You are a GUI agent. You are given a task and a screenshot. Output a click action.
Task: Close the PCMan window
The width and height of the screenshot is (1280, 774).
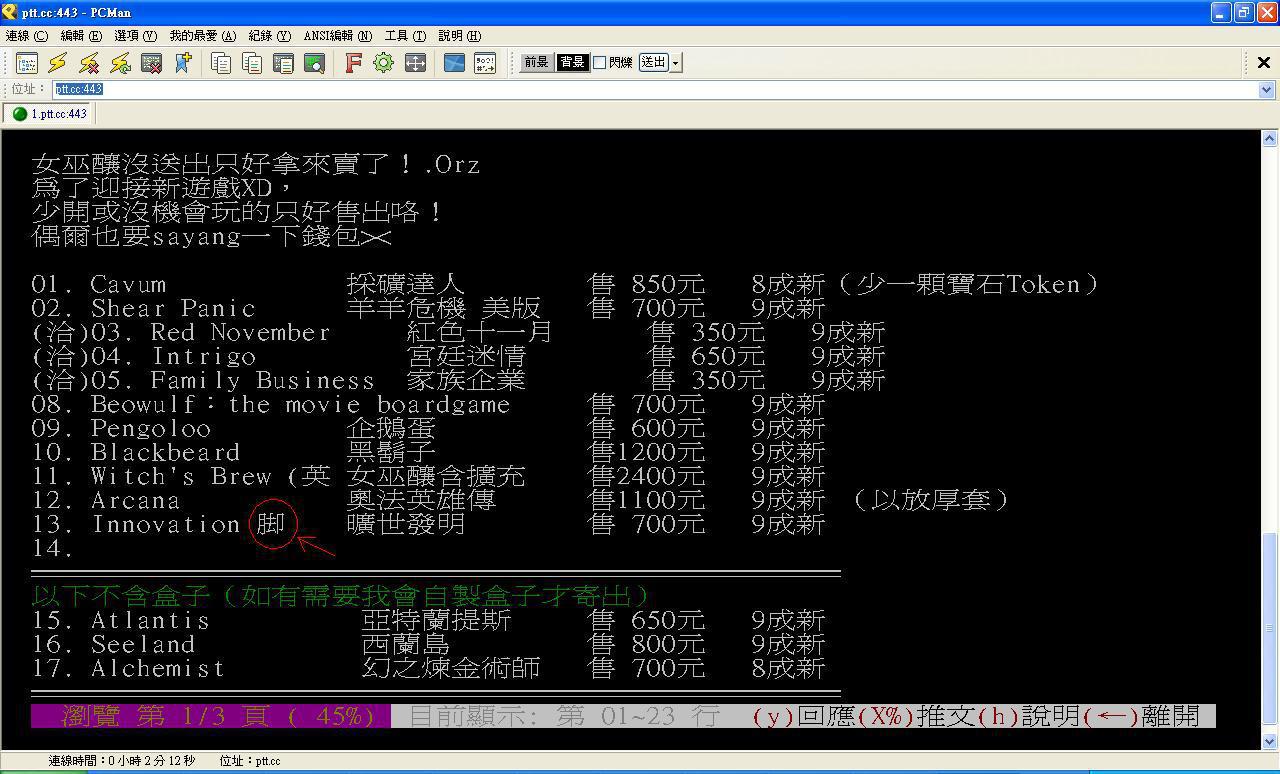coord(1266,12)
